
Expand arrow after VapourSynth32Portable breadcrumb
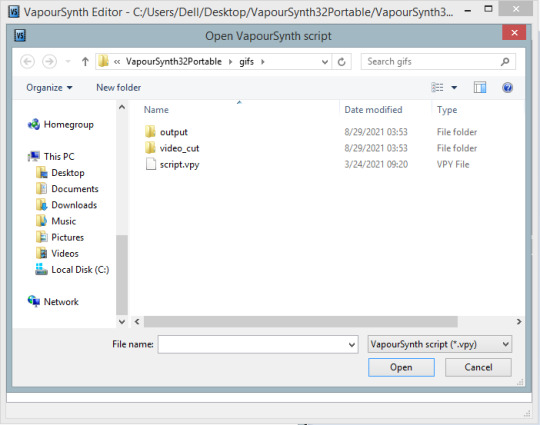tap(231, 62)
